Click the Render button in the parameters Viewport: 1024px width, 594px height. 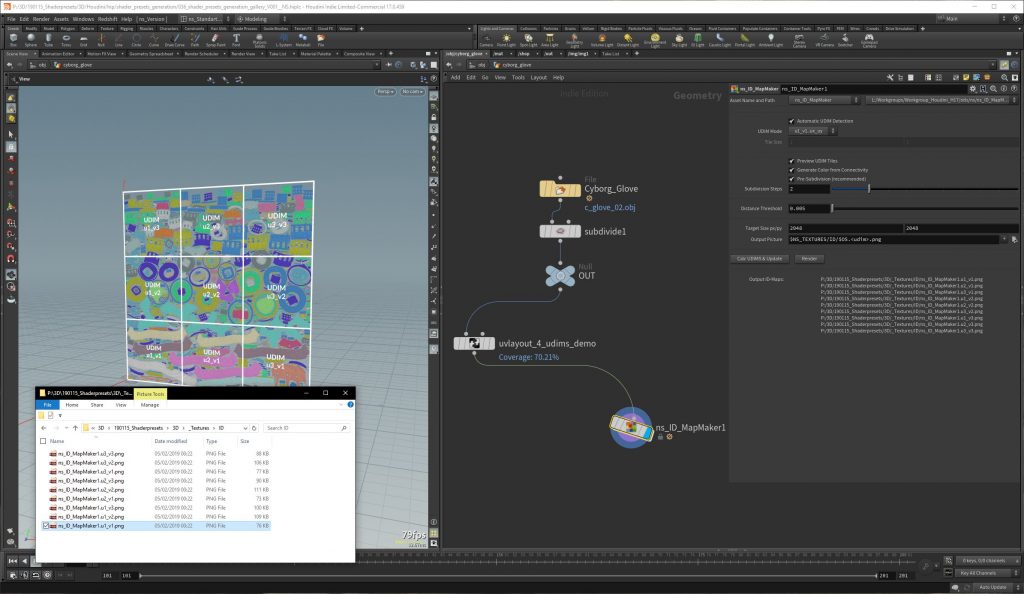click(809, 259)
